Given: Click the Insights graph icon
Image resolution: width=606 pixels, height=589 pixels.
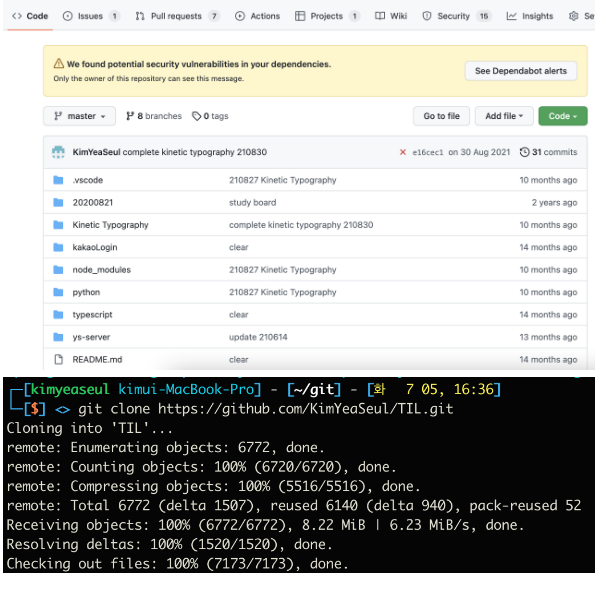Looking at the screenshot, I should (x=512, y=16).
